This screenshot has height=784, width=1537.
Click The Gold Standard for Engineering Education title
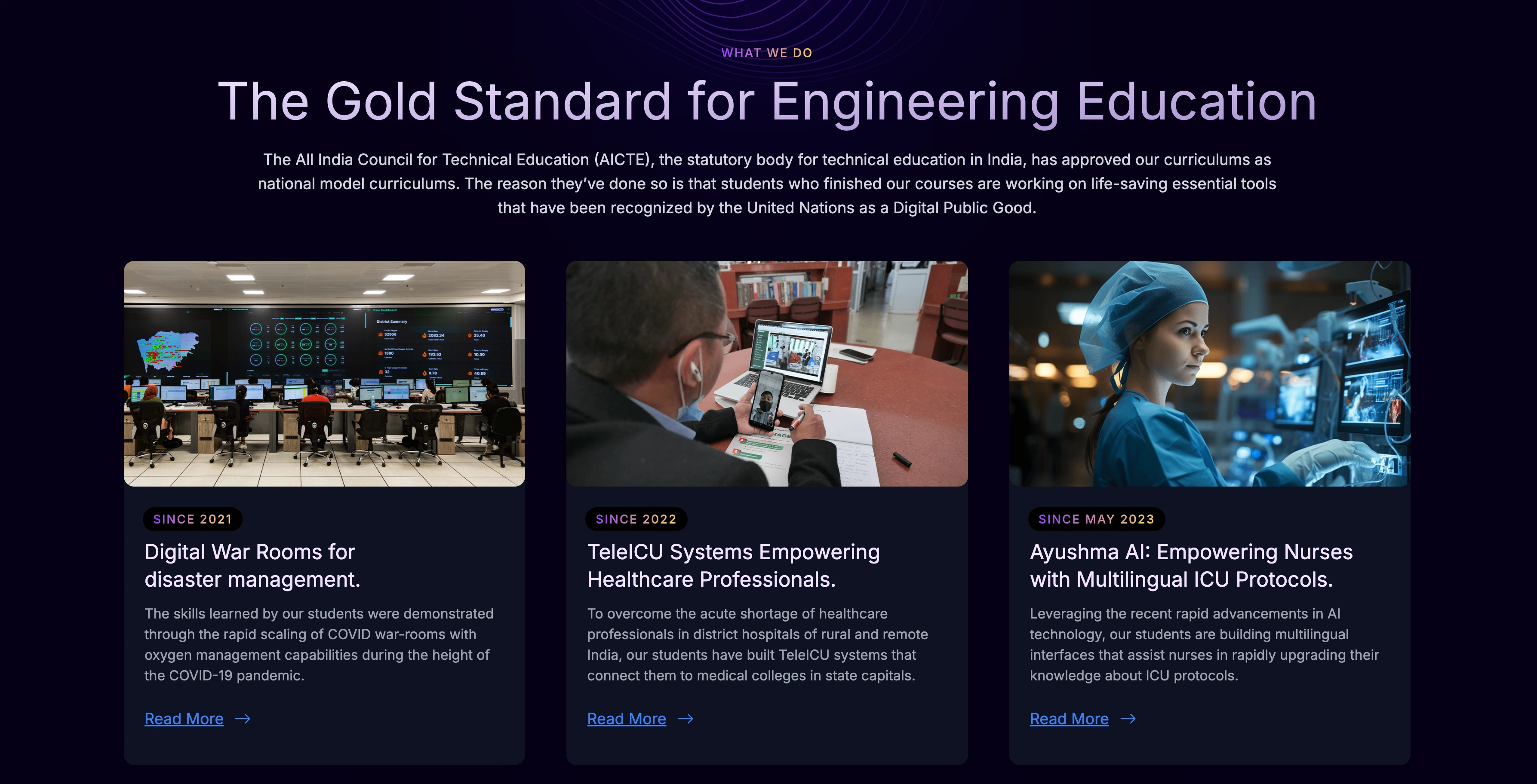[x=767, y=102]
